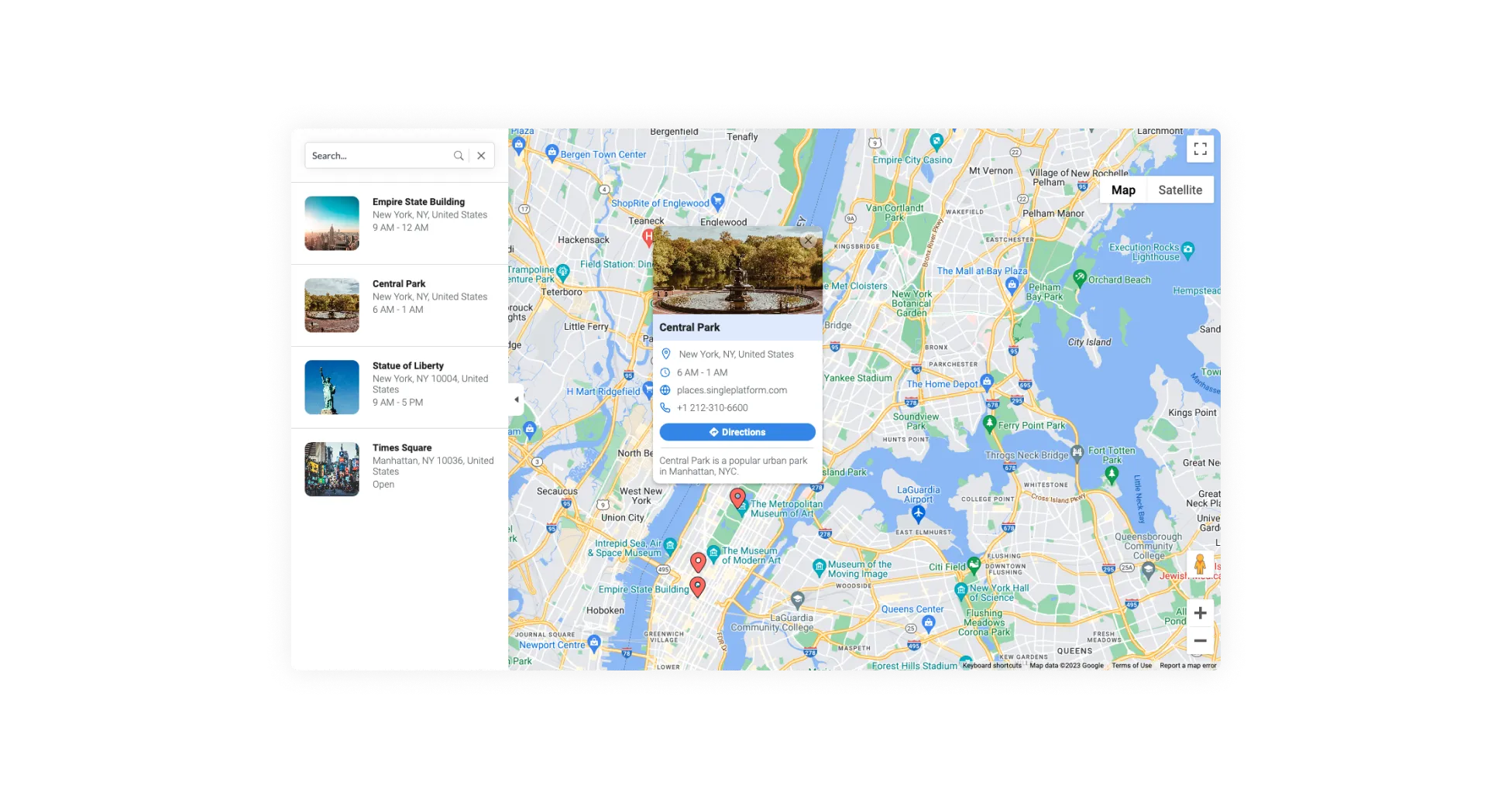Get Directions to Central Park
Image resolution: width=1512 pixels, height=799 pixels.
[x=737, y=432]
